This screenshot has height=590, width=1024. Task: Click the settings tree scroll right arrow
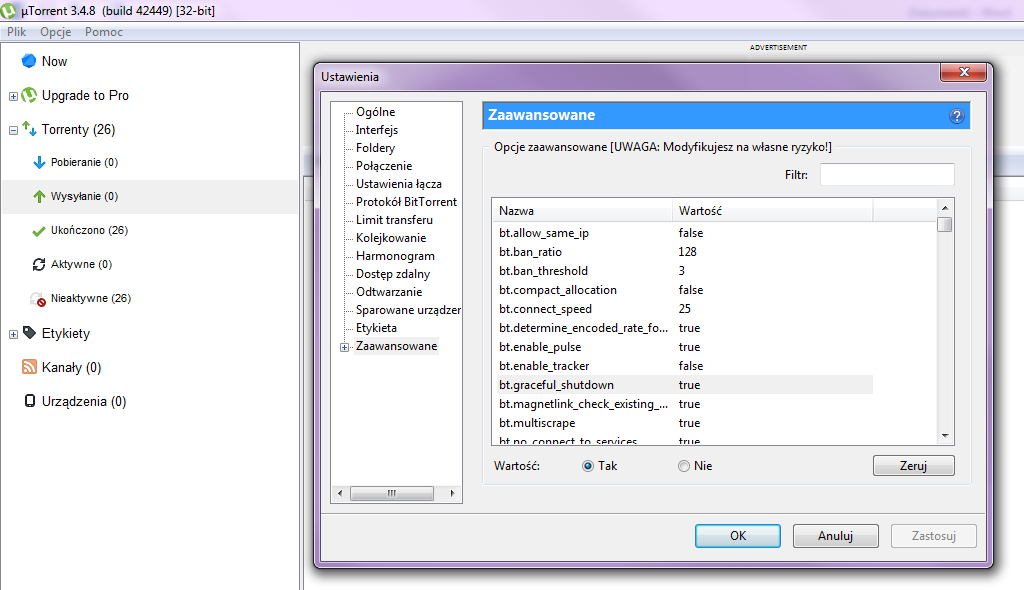tap(452, 493)
